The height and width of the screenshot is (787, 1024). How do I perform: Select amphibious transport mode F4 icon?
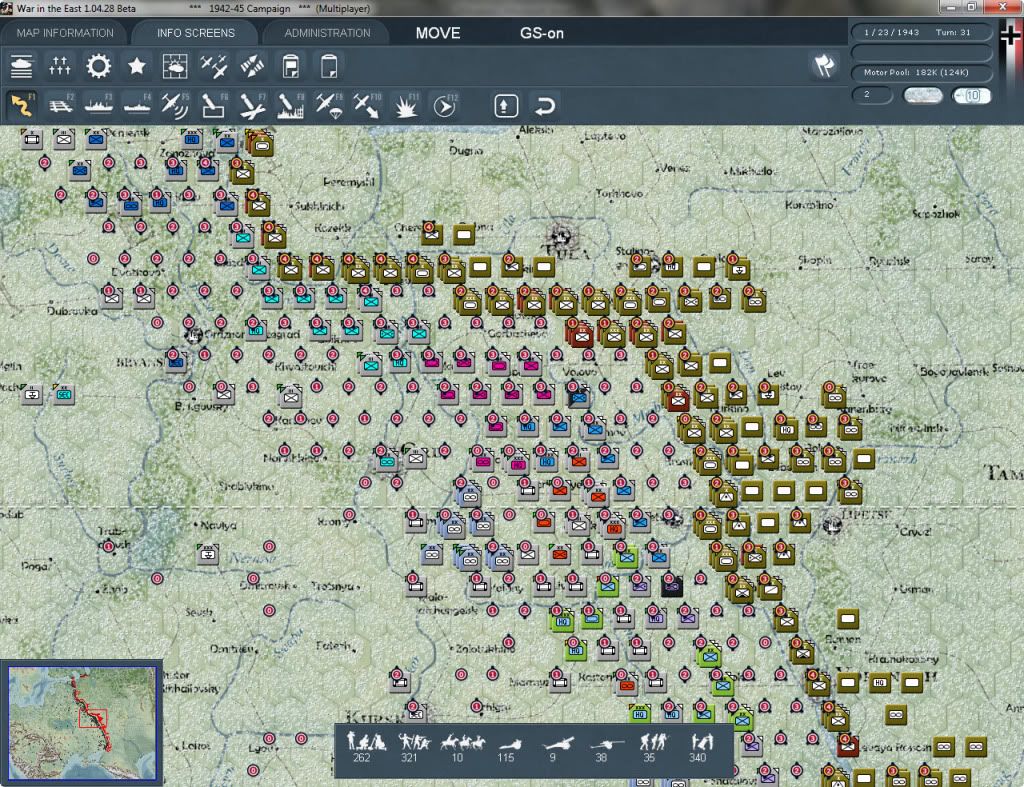pos(137,105)
